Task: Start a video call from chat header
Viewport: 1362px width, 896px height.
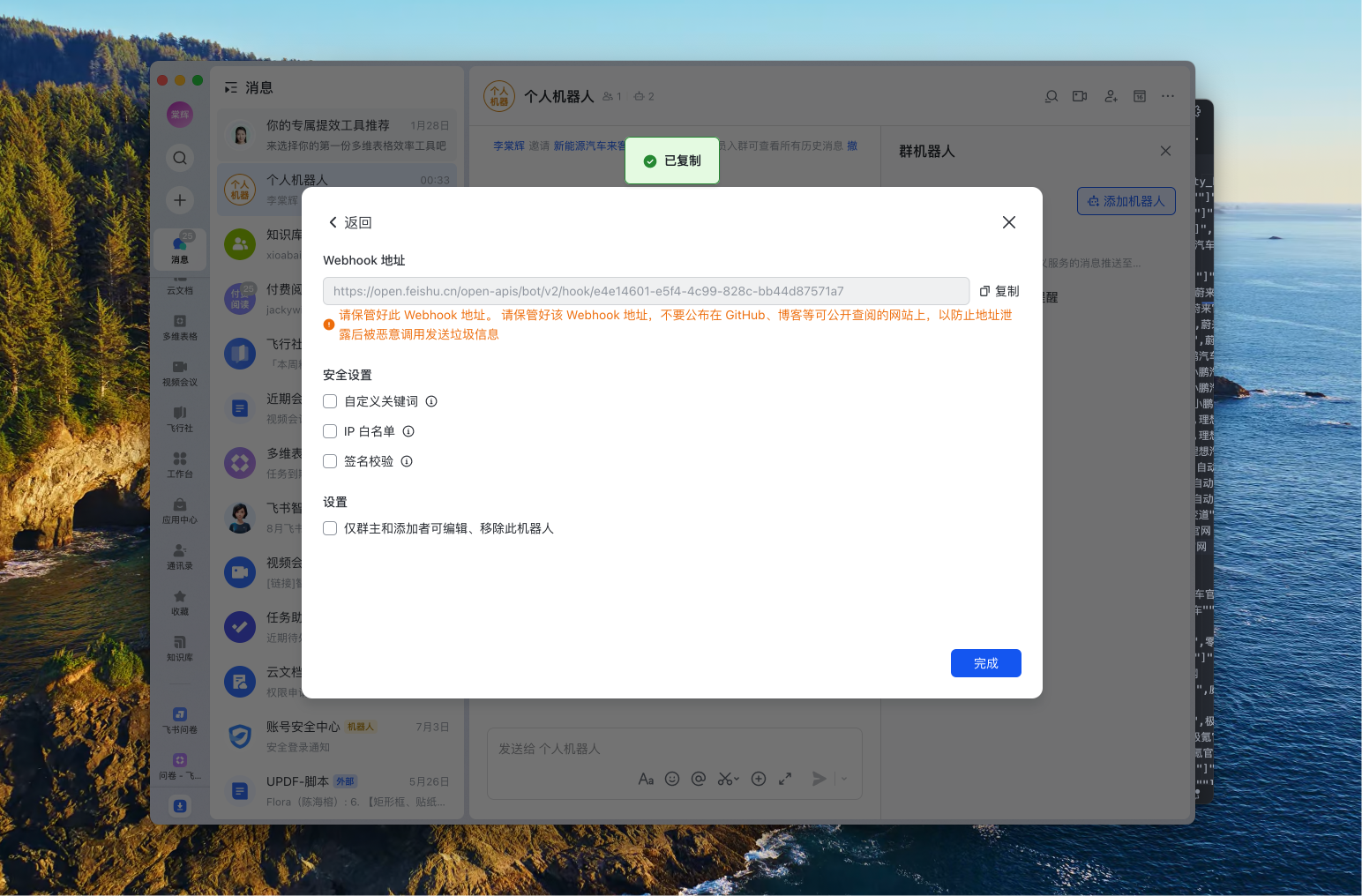Action: 1080,96
